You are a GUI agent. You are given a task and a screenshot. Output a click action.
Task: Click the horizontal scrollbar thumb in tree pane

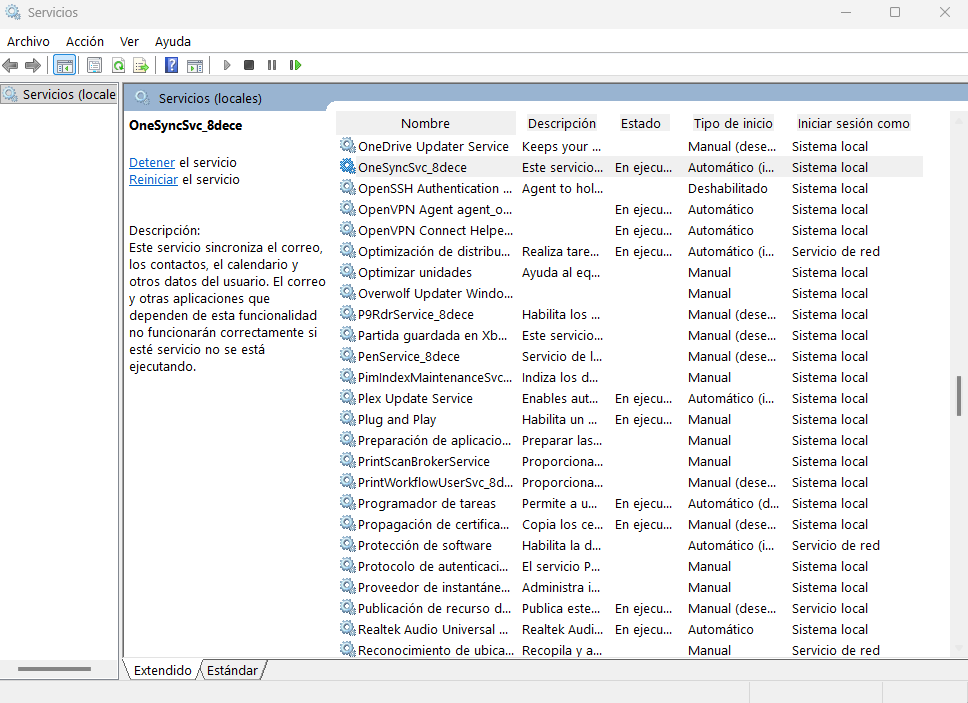point(54,668)
